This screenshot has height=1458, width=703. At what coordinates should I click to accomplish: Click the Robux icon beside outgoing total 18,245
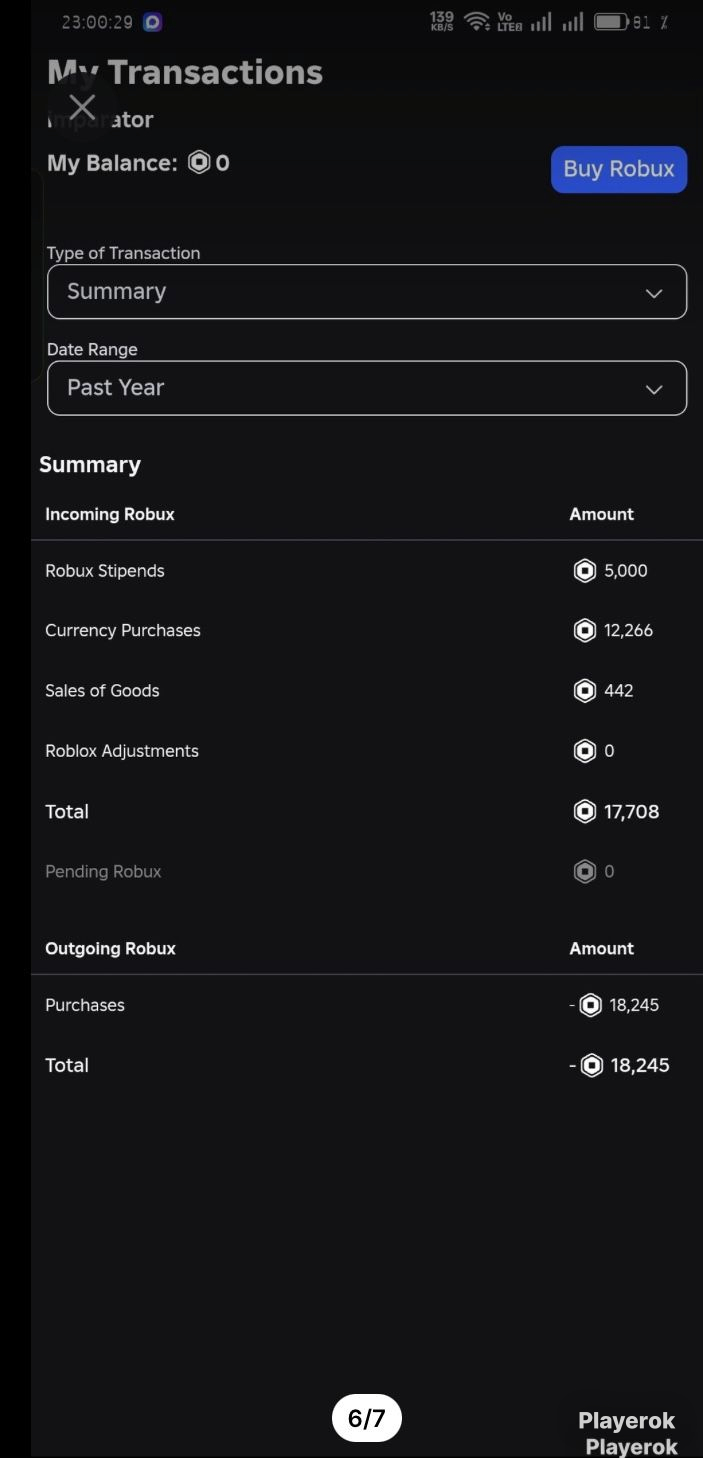coord(592,1066)
